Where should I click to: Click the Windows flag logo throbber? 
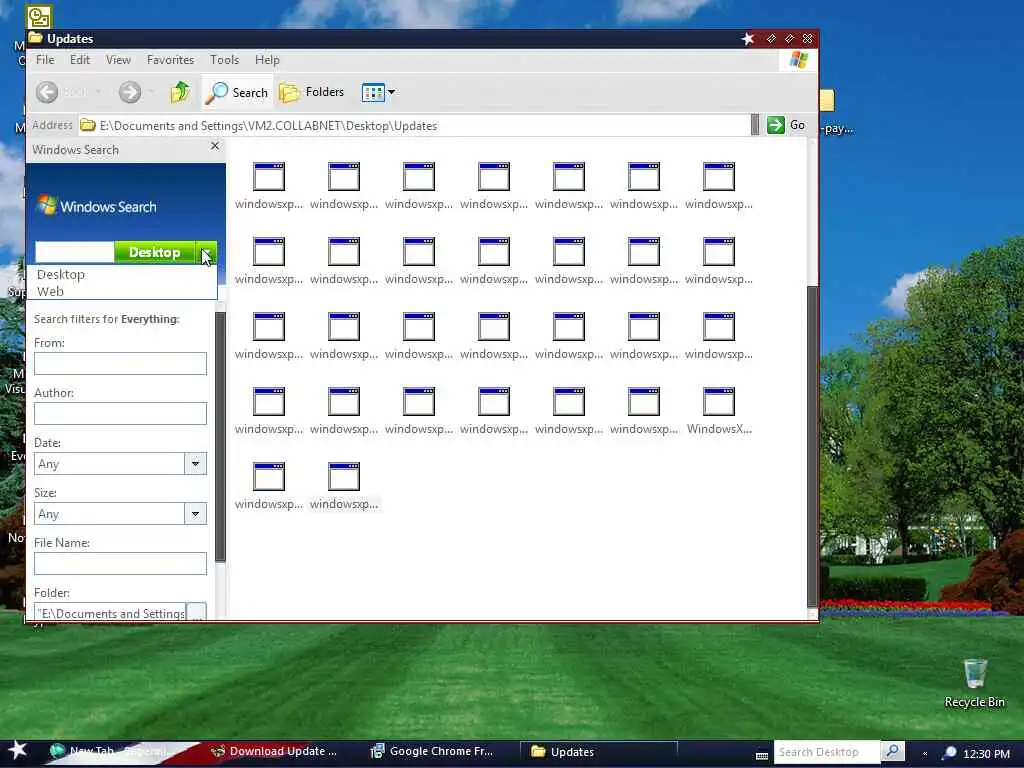799,60
